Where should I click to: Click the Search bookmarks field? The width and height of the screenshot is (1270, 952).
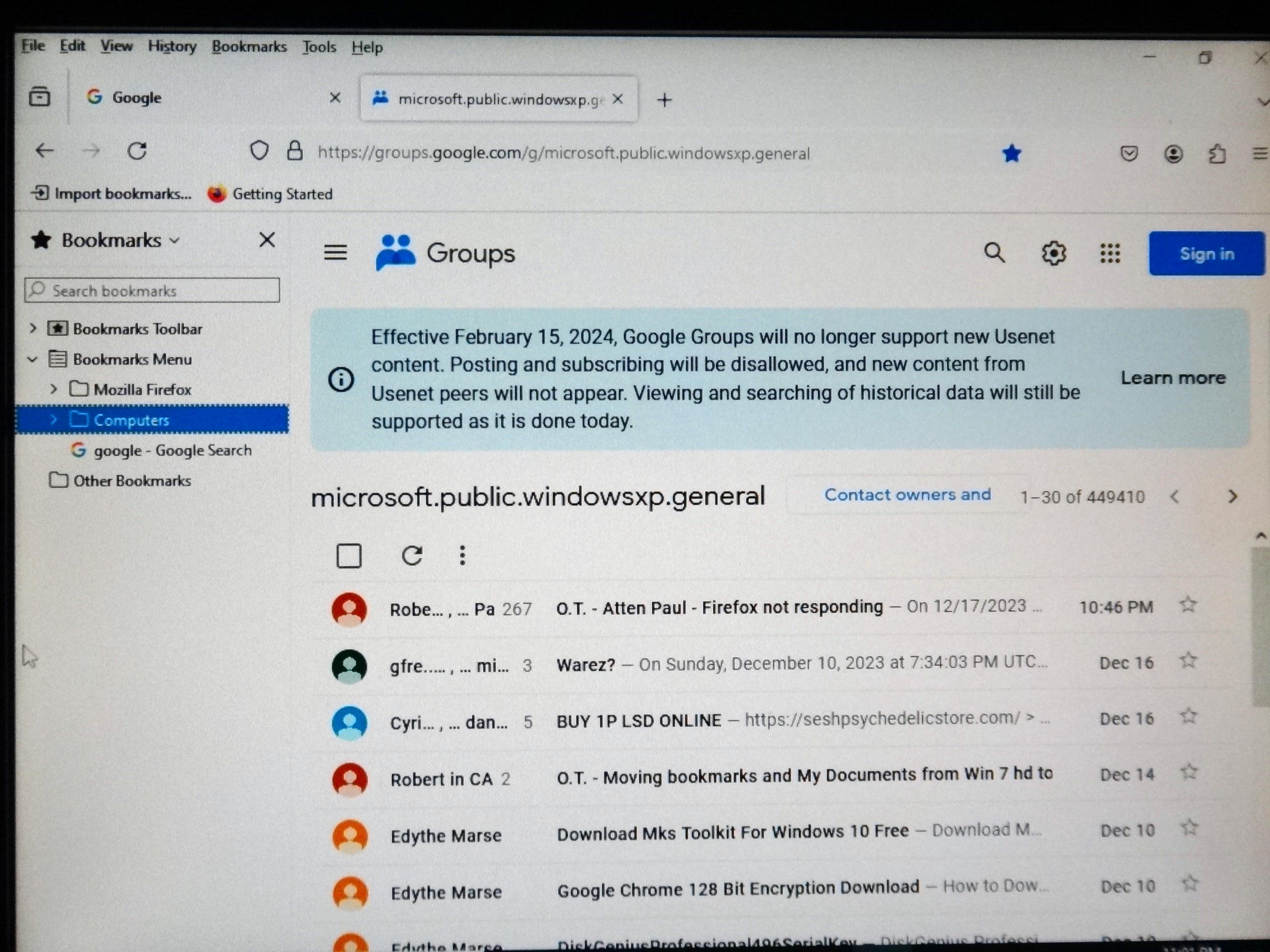click(152, 290)
